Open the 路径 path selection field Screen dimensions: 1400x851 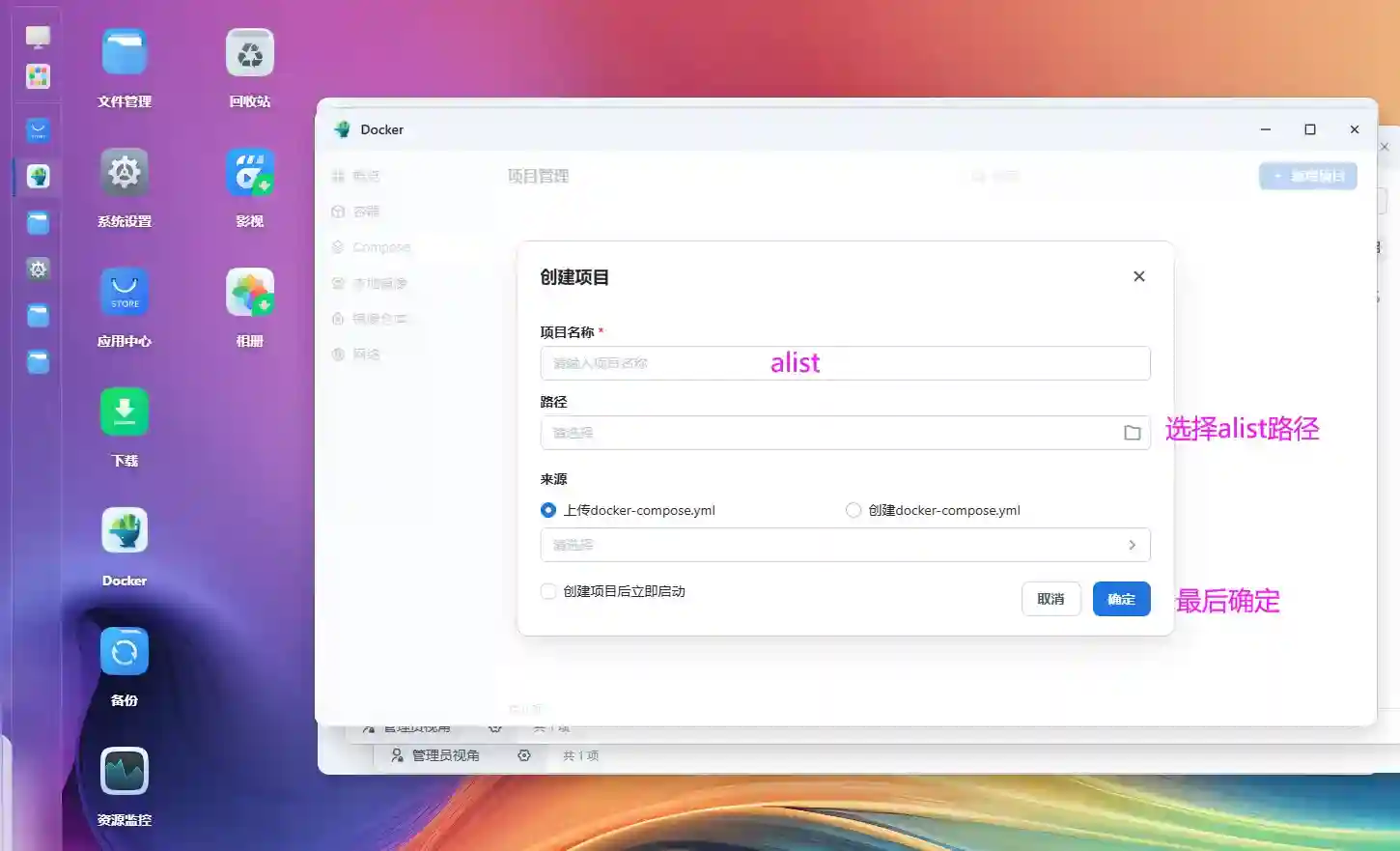tap(830, 433)
